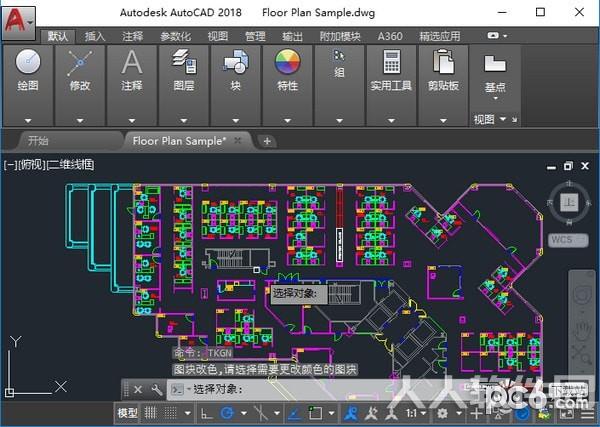The image size is (600, 427).
Task: Click the clean screen status icon
Action: pyautogui.click(x=567, y=414)
